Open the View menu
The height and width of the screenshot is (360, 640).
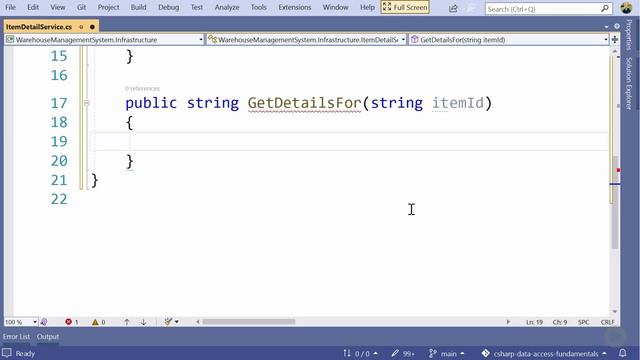point(58,7)
